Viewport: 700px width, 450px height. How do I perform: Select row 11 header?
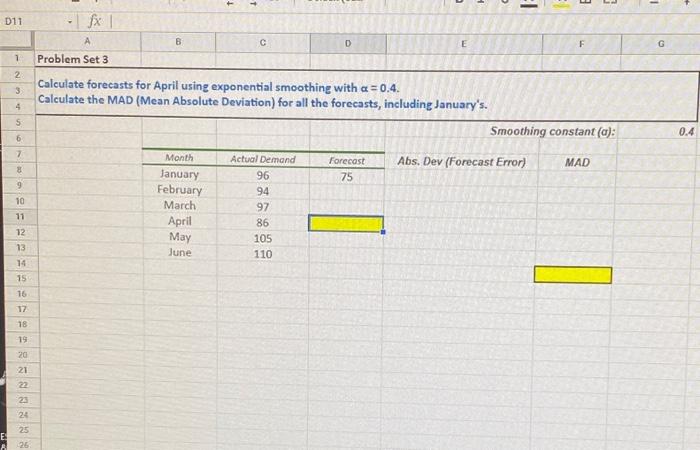coord(20,216)
